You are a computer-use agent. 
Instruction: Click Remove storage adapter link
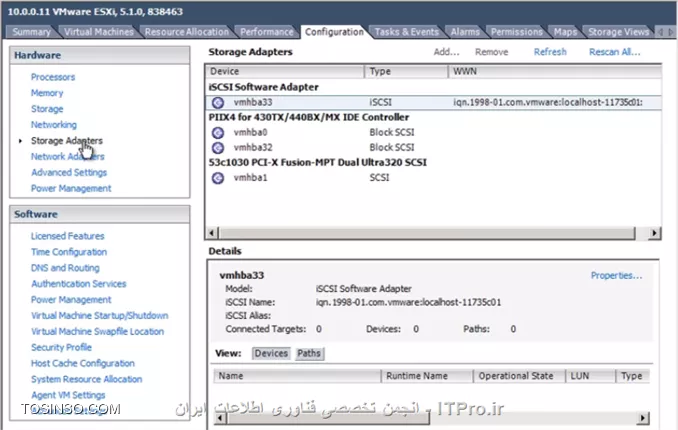tap(492, 52)
